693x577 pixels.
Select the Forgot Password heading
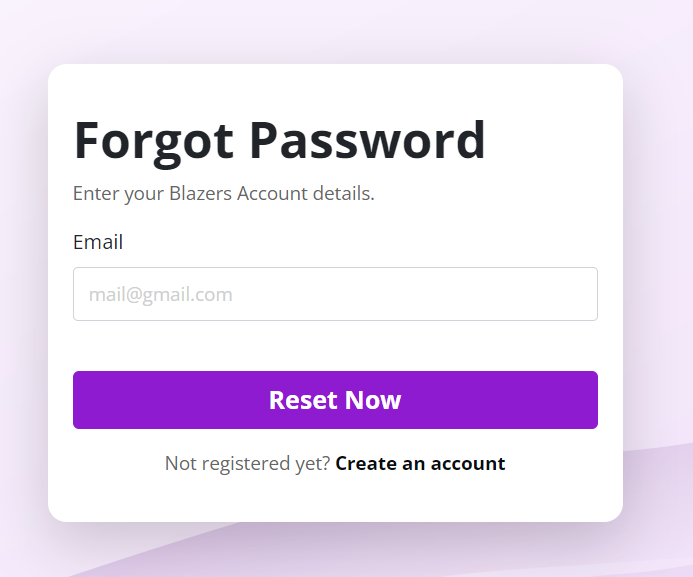[x=279, y=140]
